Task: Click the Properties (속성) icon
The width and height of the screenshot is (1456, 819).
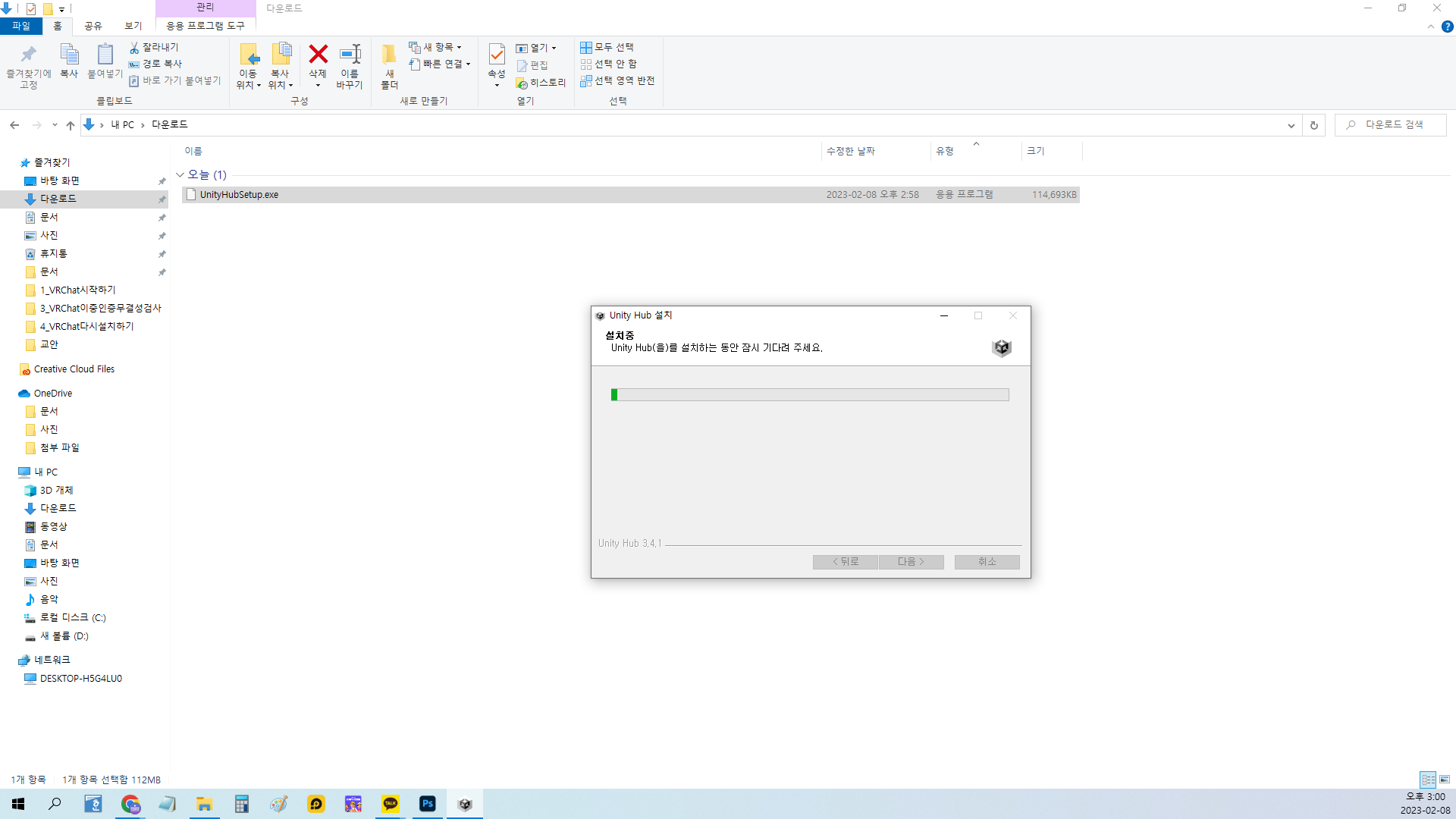Action: (497, 55)
